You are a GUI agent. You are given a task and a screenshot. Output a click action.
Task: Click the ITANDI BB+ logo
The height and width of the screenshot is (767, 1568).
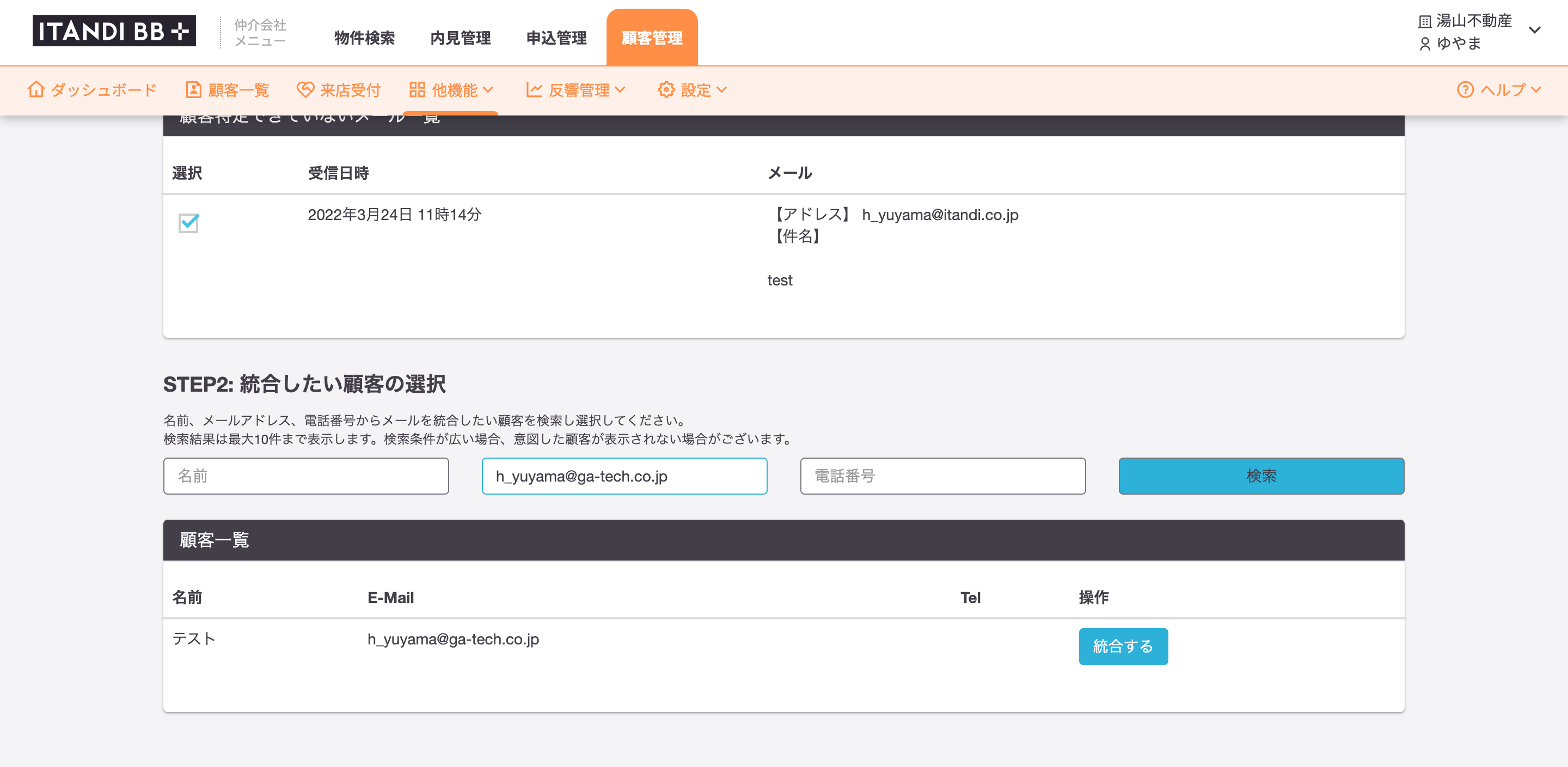click(114, 31)
